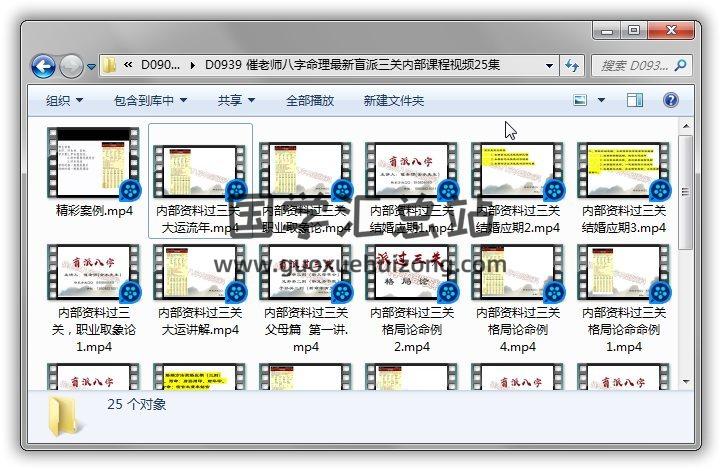Select the 精彩案例.mp4 video thumbnail
This screenshot has height=471, width=722.
point(93,164)
